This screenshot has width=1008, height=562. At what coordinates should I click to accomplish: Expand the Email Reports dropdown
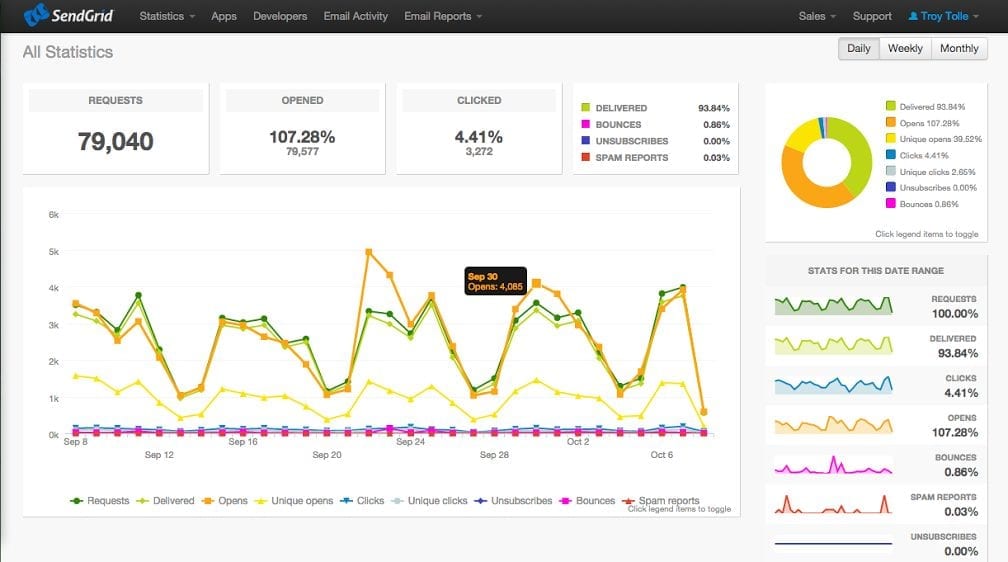443,16
